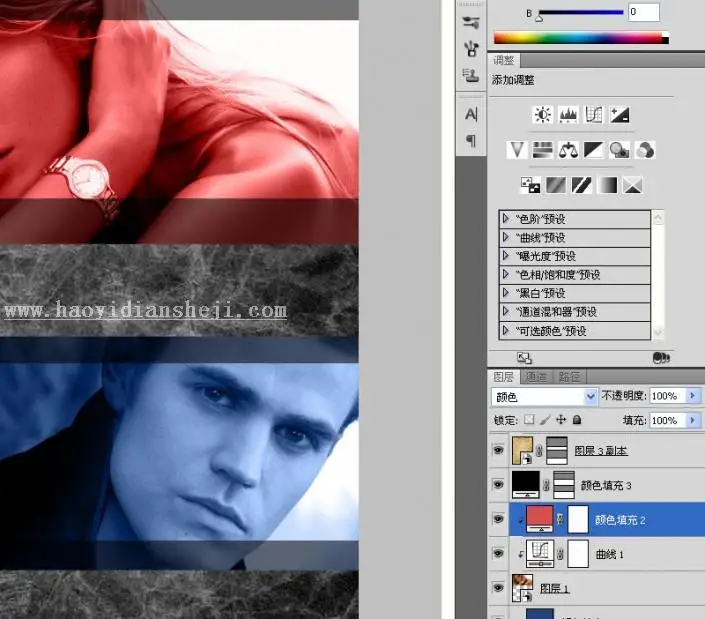Add a Hue/Saturation adjustment icon
This screenshot has height=619, width=705.
(x=542, y=150)
